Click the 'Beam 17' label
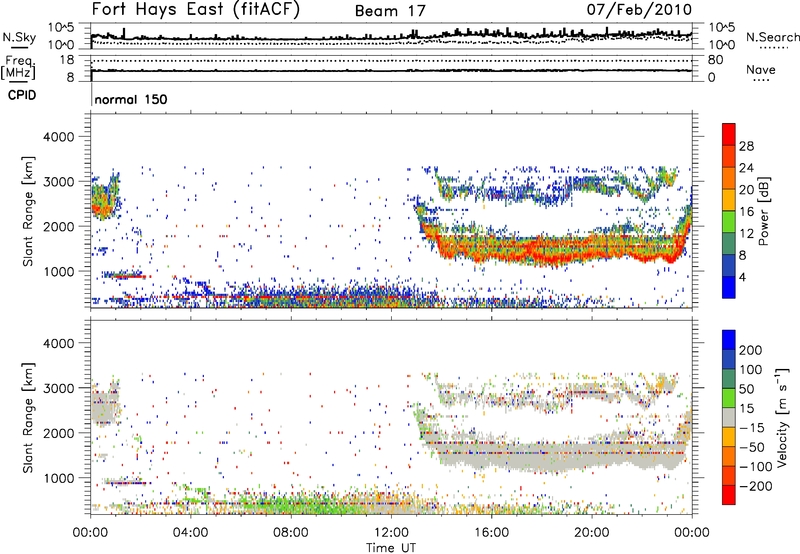 tap(390, 11)
